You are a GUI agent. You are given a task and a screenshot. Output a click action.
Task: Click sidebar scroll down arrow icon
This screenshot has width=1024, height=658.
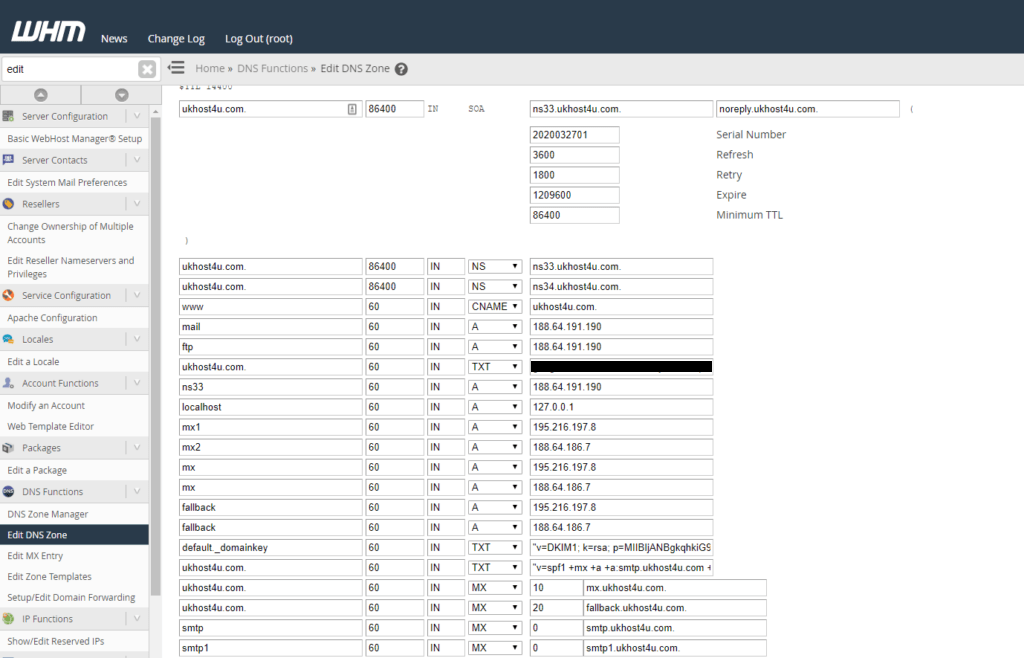pyautogui.click(x=121, y=95)
